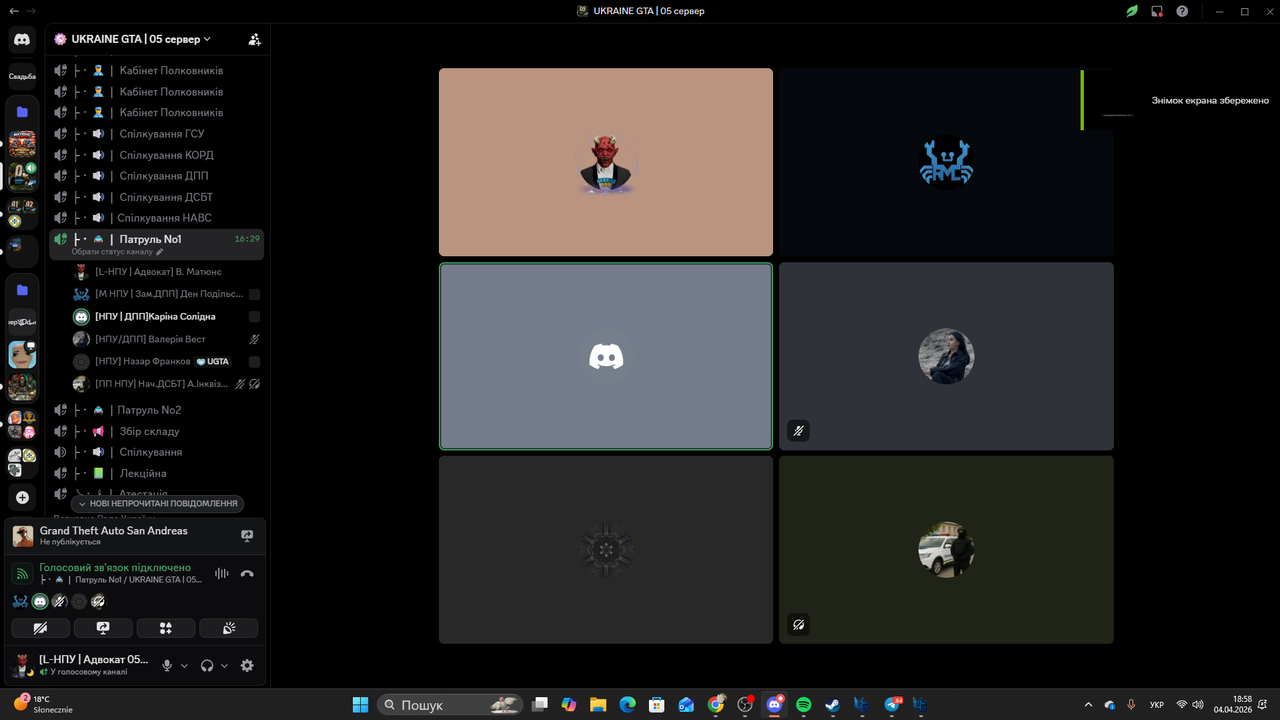Viewport: 1280px width, 720px height.
Task: Mute the microphone in the user panel
Action: (x=167, y=665)
